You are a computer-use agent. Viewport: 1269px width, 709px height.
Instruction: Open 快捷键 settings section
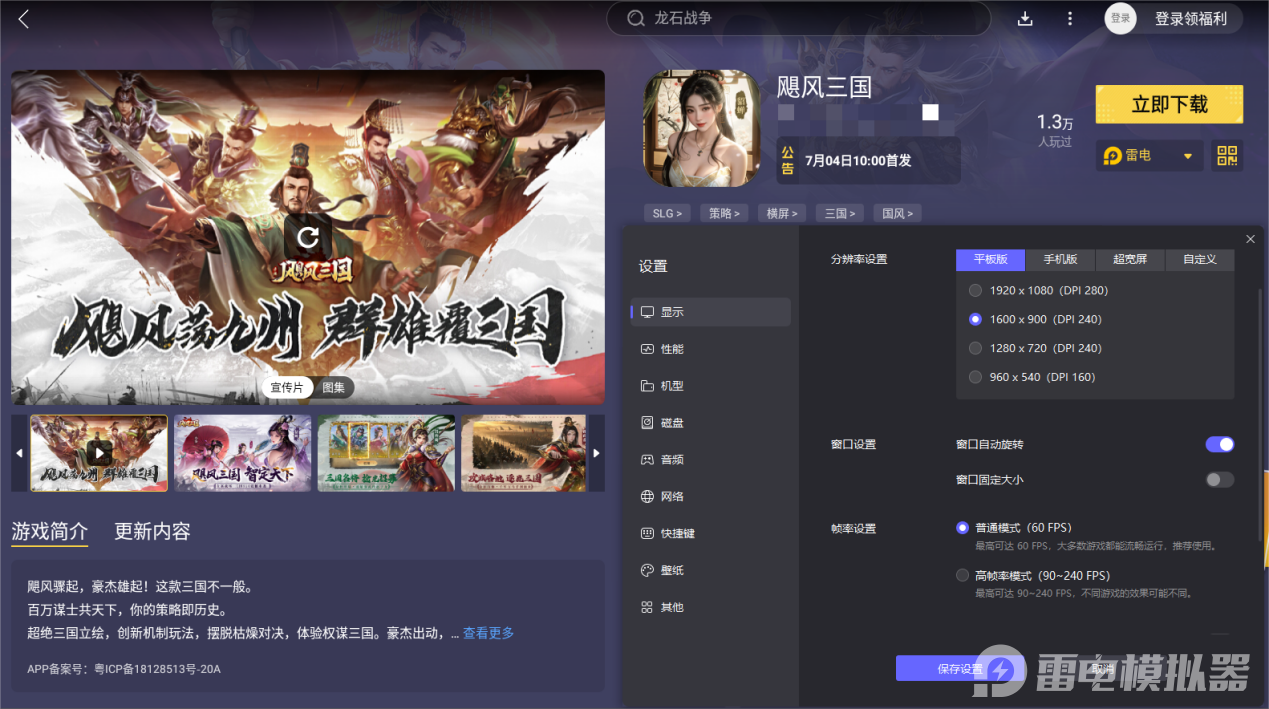[711, 534]
